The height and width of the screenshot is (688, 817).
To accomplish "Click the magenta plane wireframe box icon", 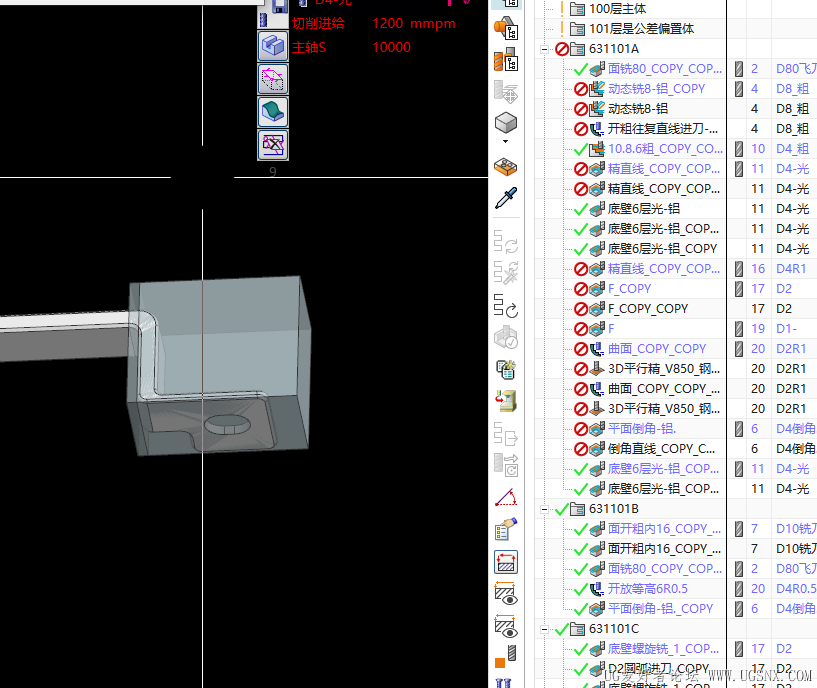I will coord(273,79).
